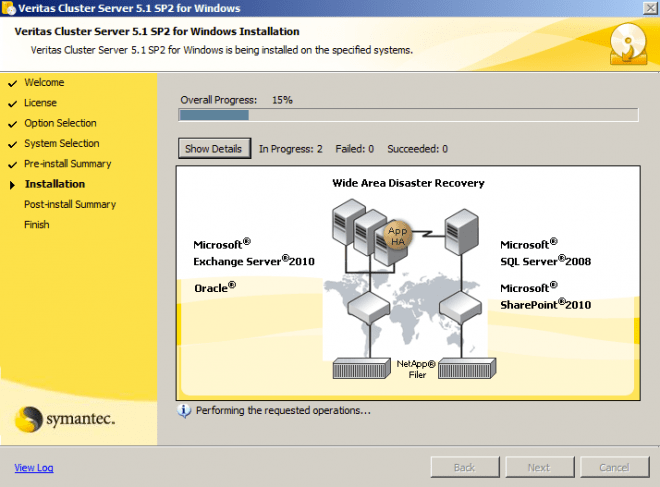
Task: Click the Post-install Summary step
Action: click(70, 204)
